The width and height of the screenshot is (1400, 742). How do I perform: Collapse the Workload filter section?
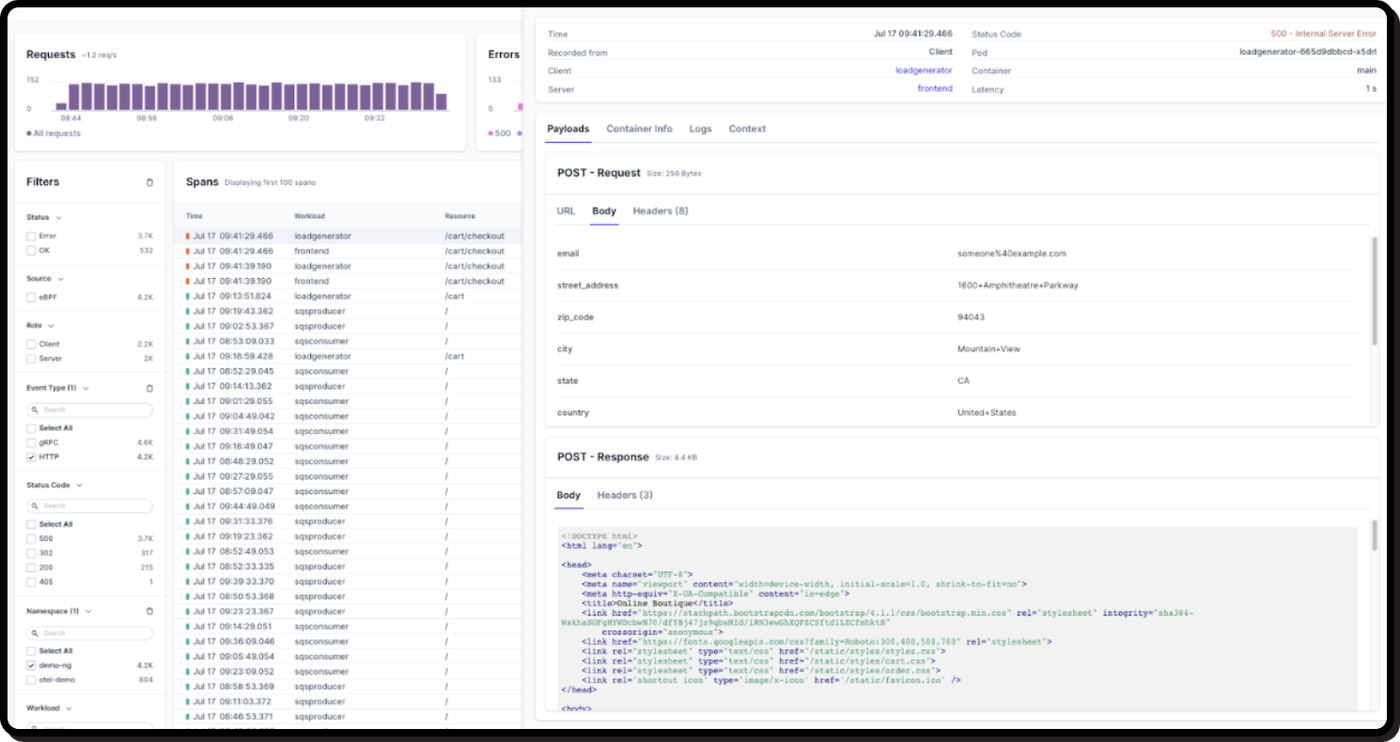click(x=69, y=708)
